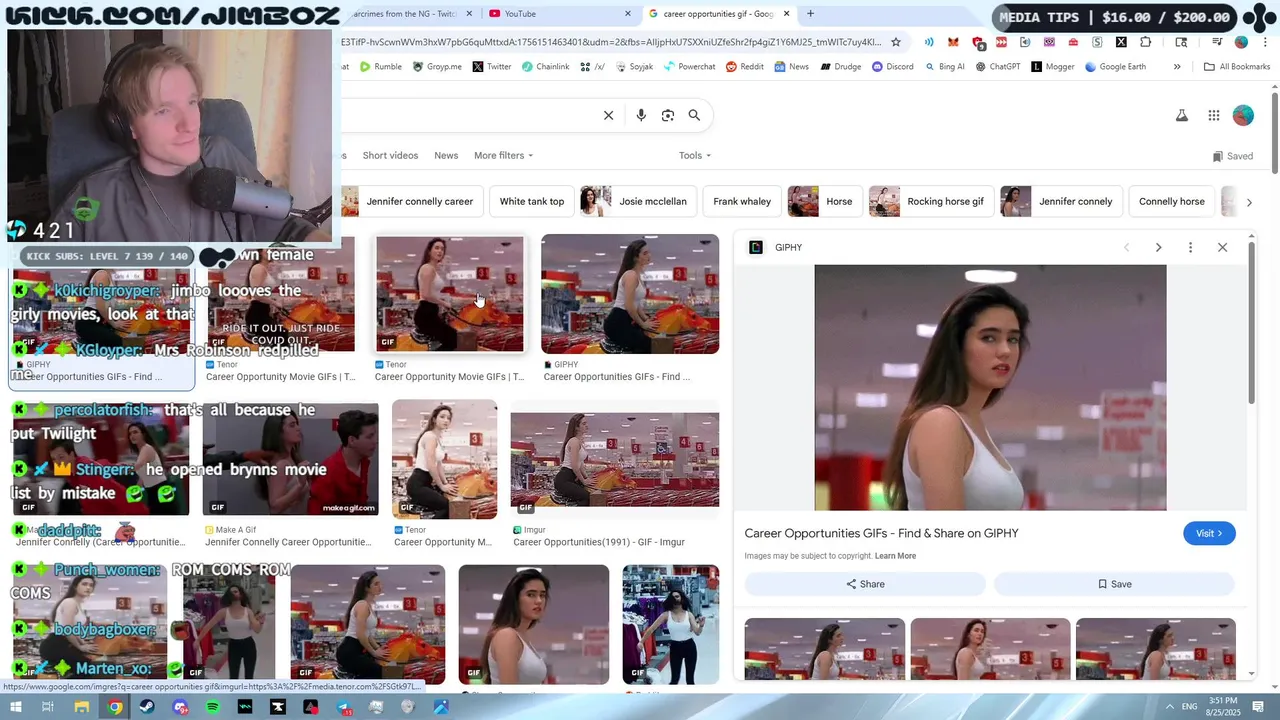1280x720 pixels.
Task: Open File Explorer from taskbar
Action: pos(82,707)
